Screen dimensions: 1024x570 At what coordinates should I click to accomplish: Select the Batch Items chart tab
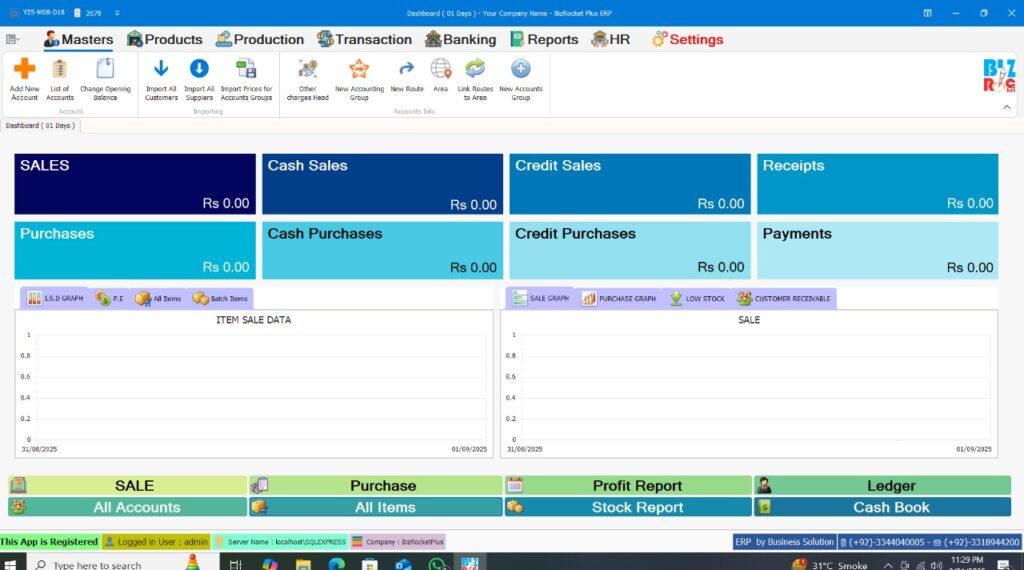pos(220,298)
